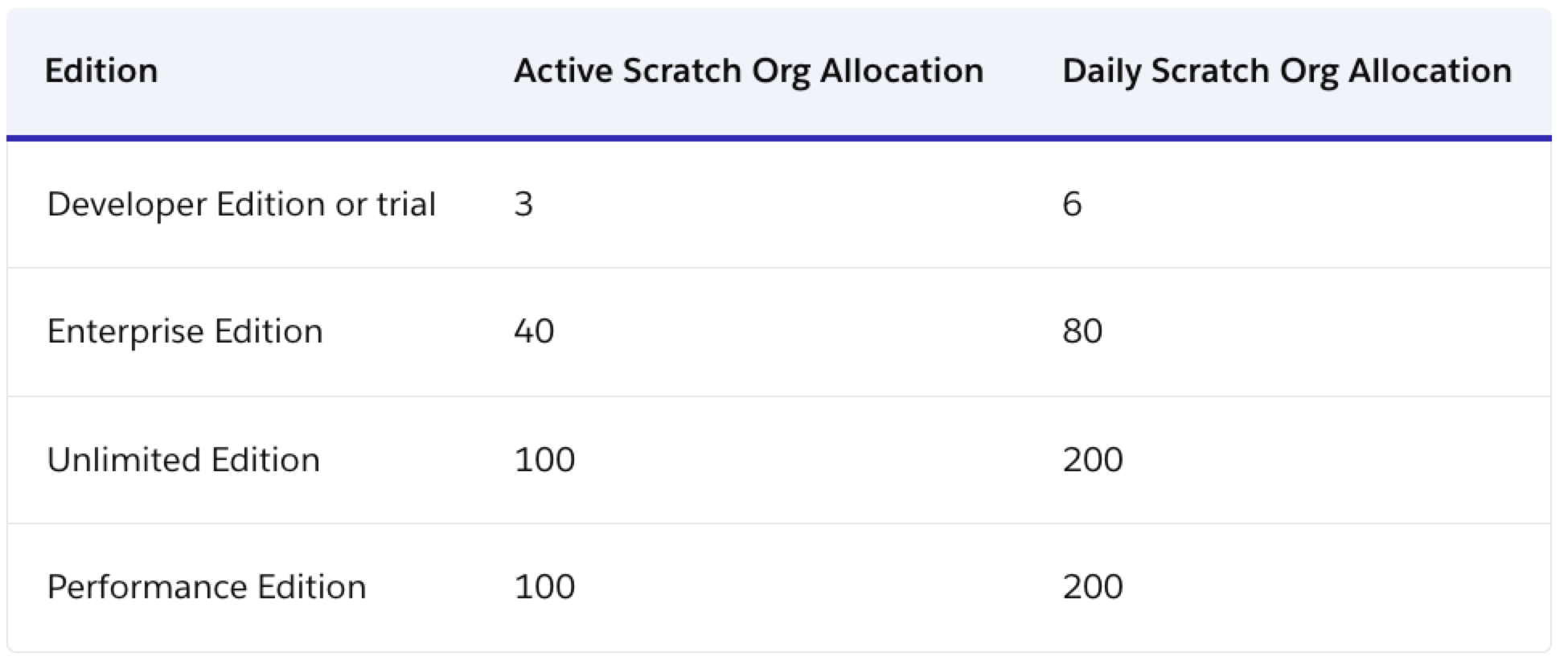Click the Active Scratch Org Allocation header
This screenshot has width=1568, height=669.
[749, 71]
